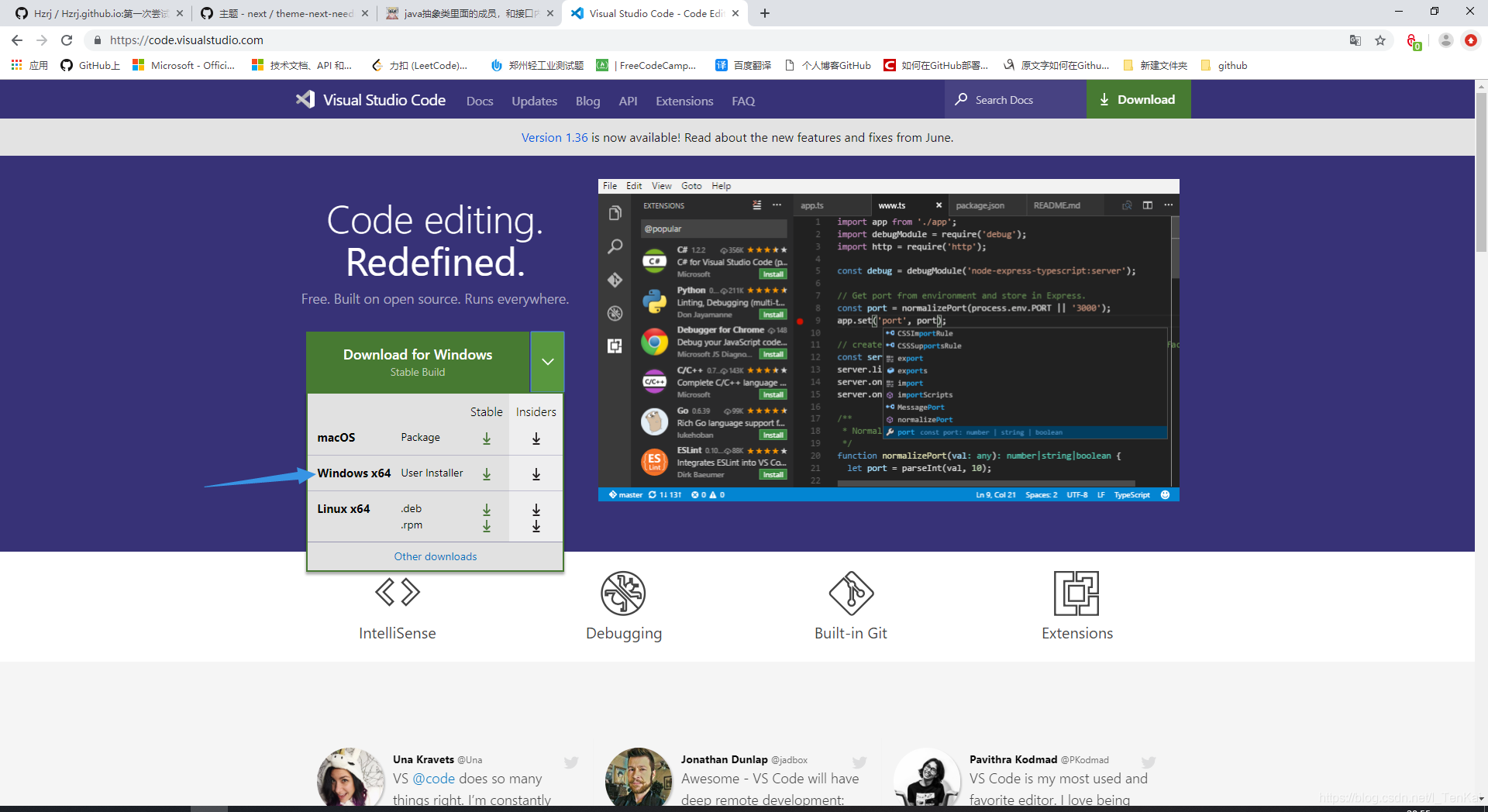Download Linux .rpm Stable build
The width and height of the screenshot is (1488, 812).
tap(487, 526)
